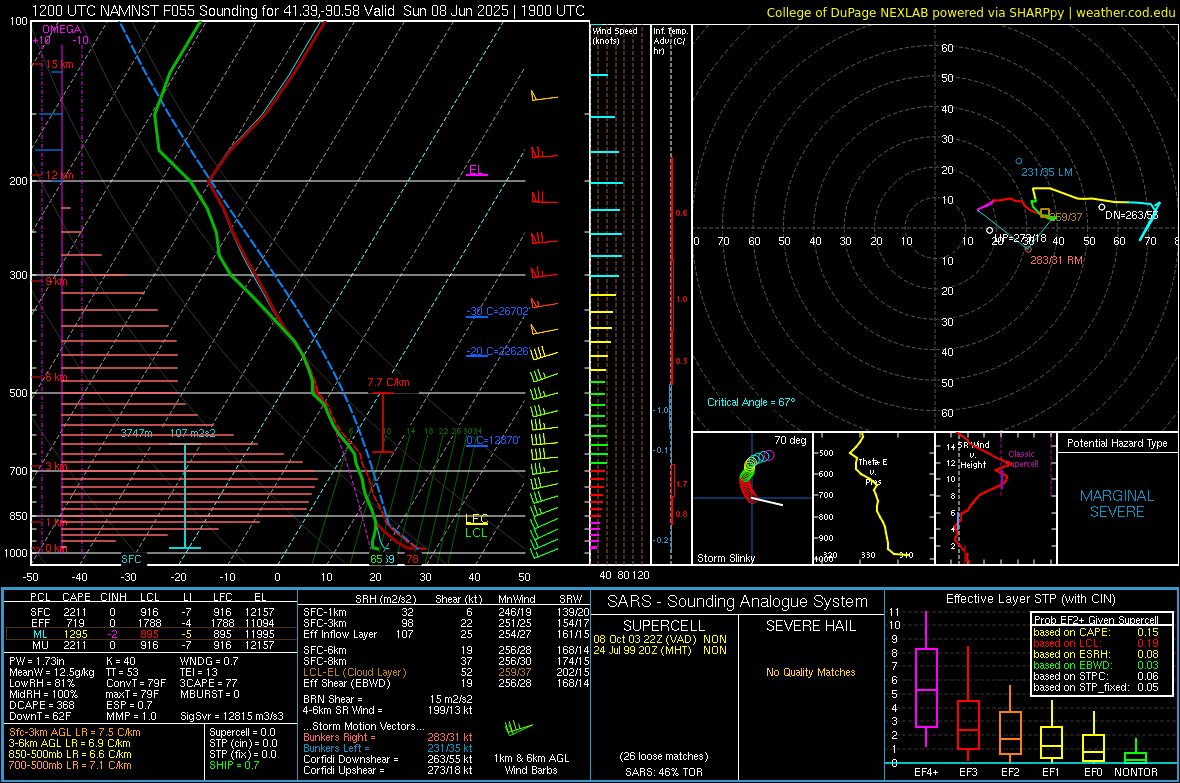Screen dimensions: 1180x783
Task: Click the 'Critical Angle = 67°' text
Action: tap(751, 402)
